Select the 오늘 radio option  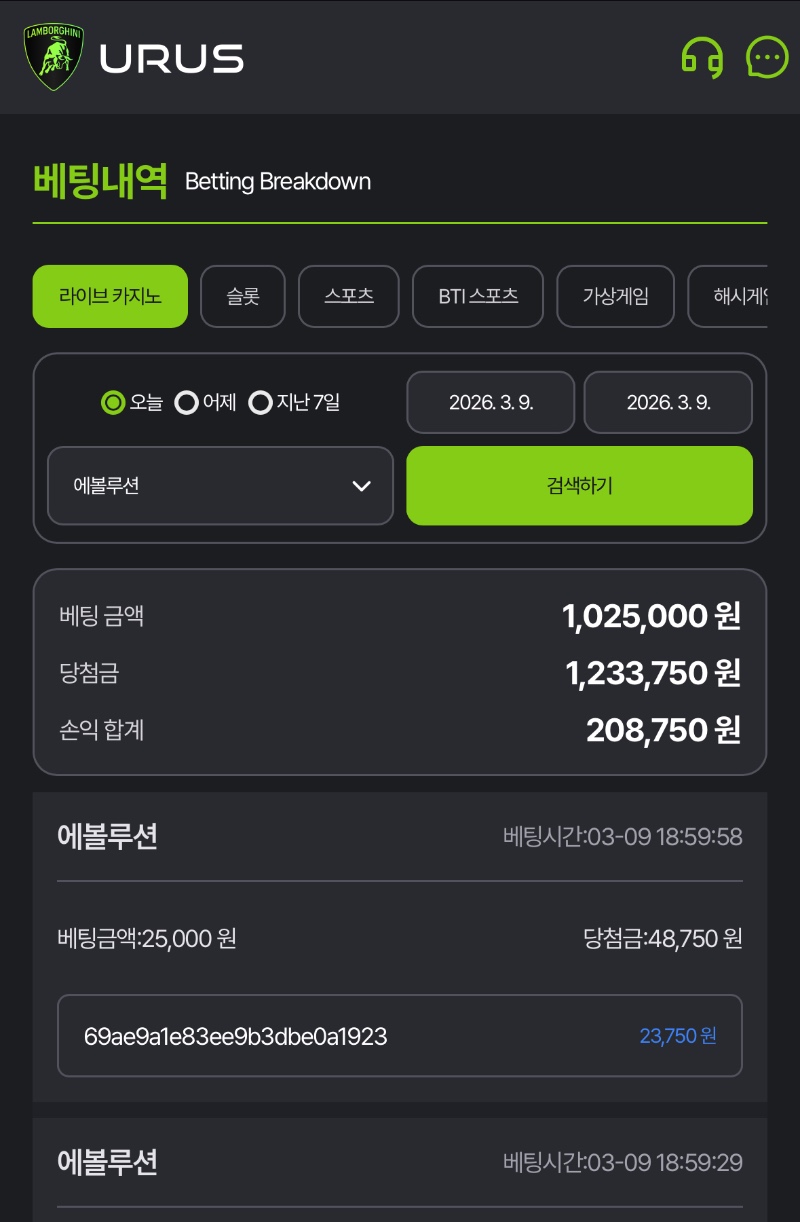tap(113, 403)
